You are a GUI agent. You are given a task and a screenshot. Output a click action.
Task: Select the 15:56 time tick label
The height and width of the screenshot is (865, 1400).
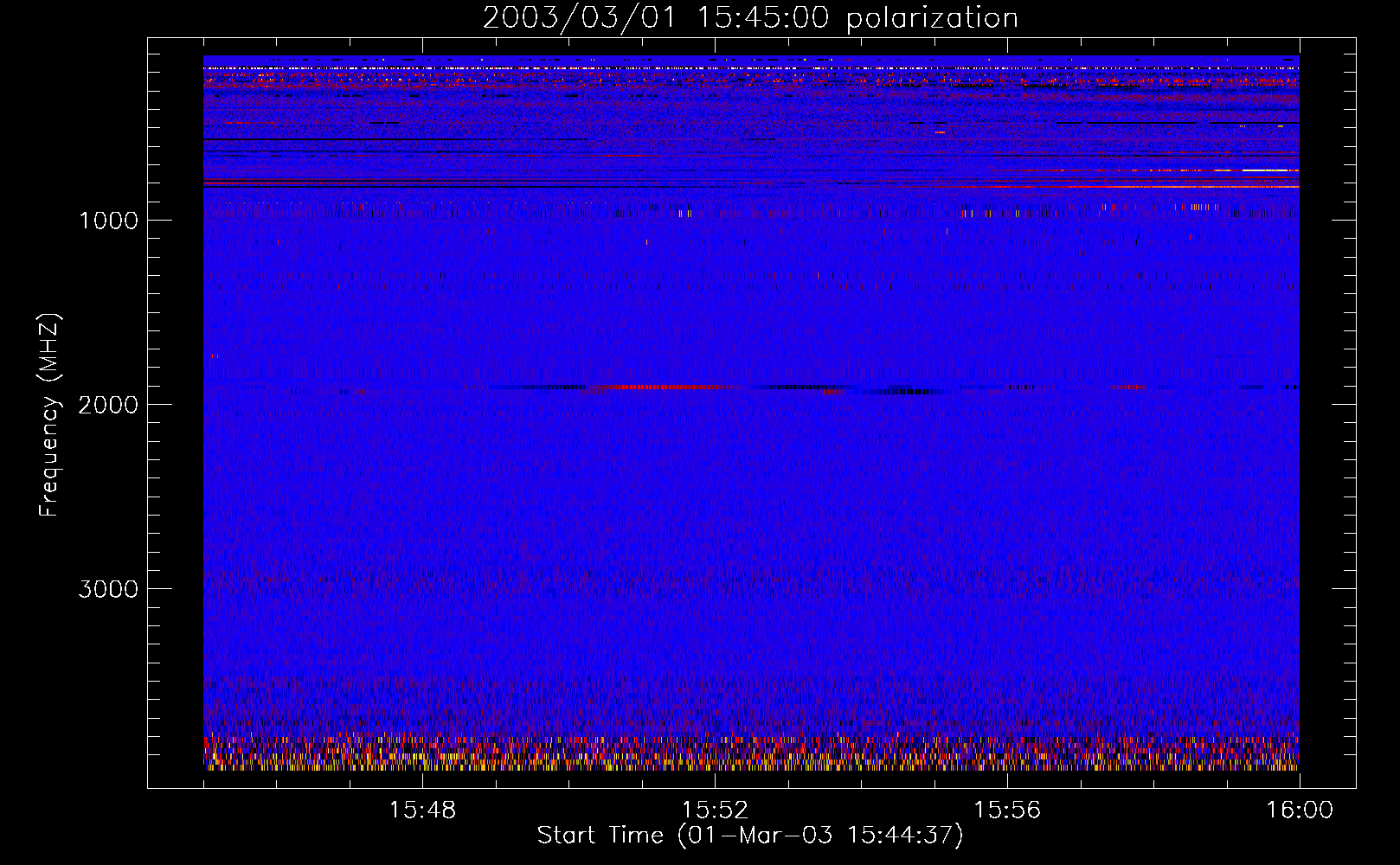[x=1007, y=811]
